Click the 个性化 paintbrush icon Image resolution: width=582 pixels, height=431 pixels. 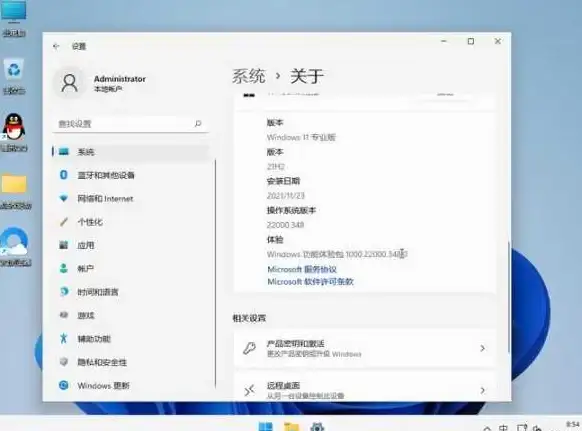click(x=64, y=222)
